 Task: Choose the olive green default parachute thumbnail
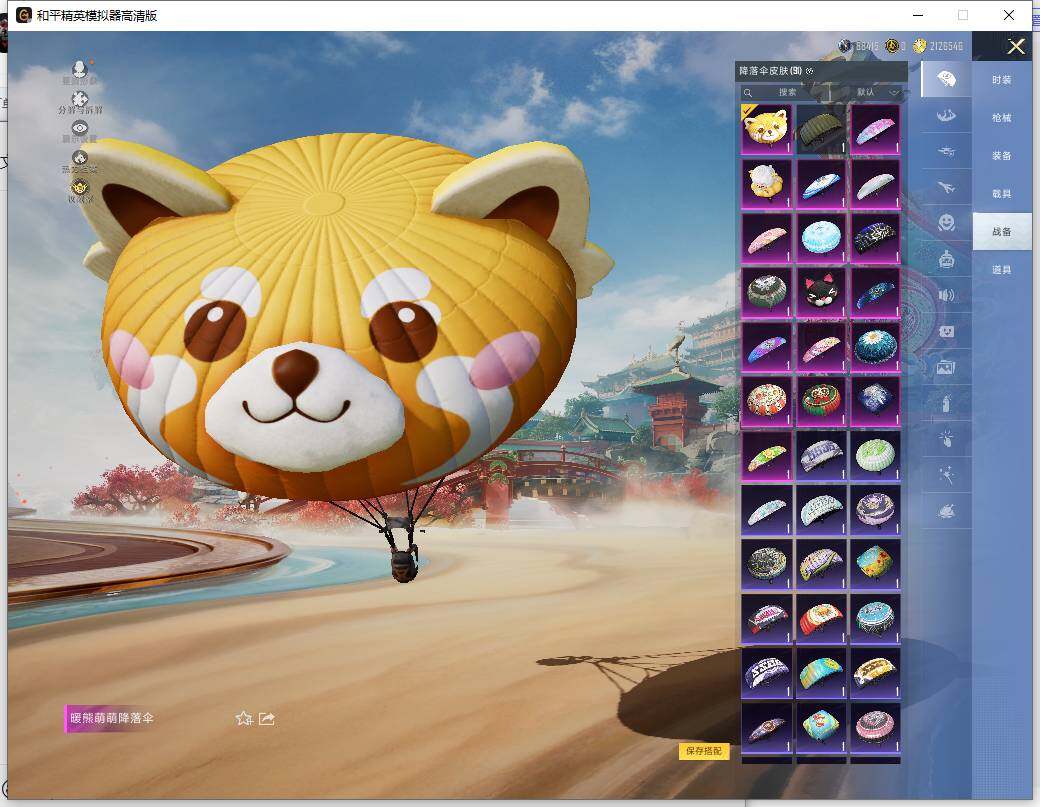coord(821,129)
